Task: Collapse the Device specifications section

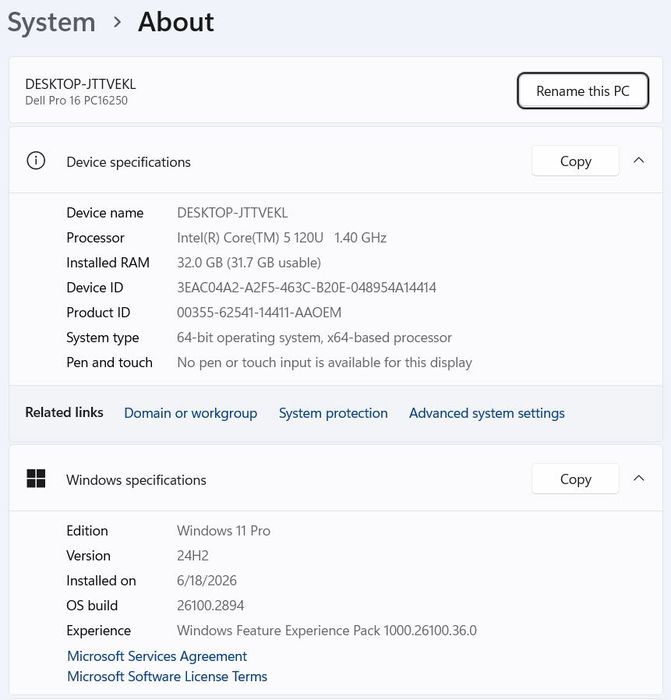Action: point(639,160)
